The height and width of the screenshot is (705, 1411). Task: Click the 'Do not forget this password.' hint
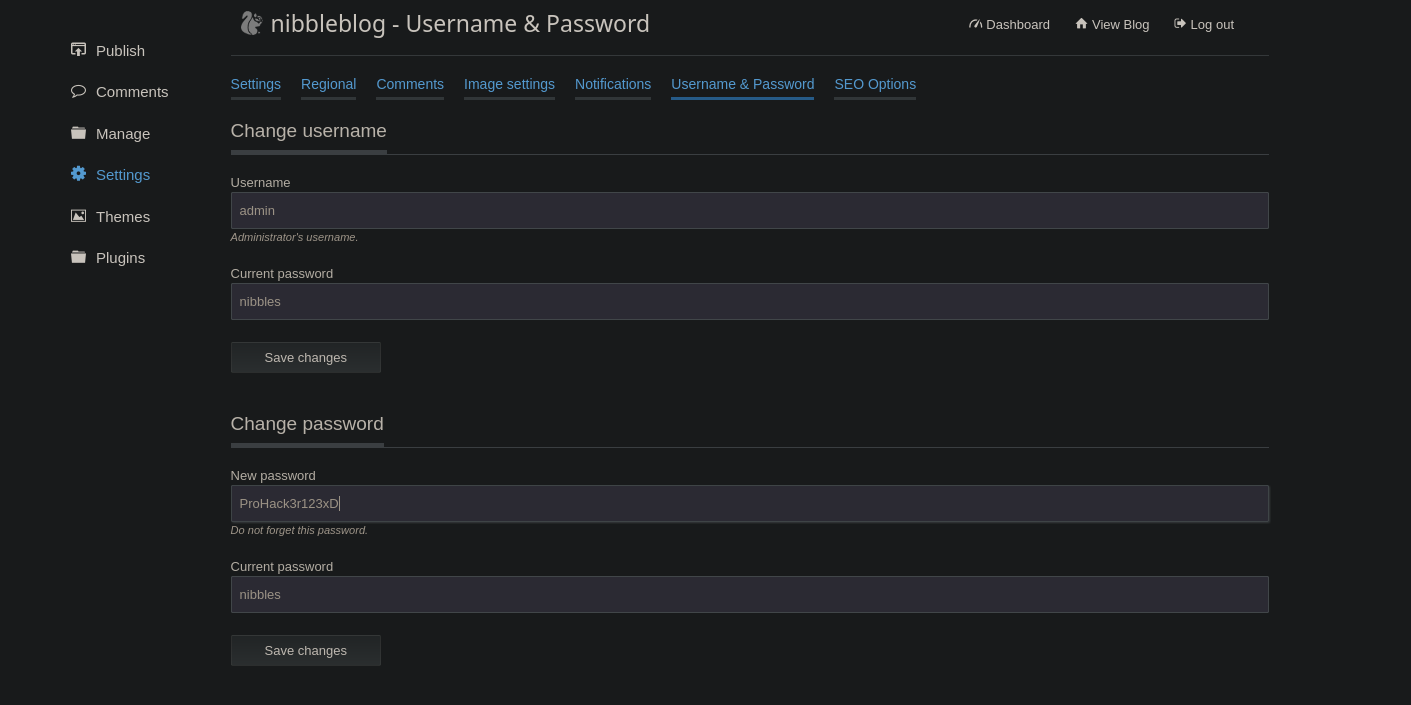click(x=299, y=530)
